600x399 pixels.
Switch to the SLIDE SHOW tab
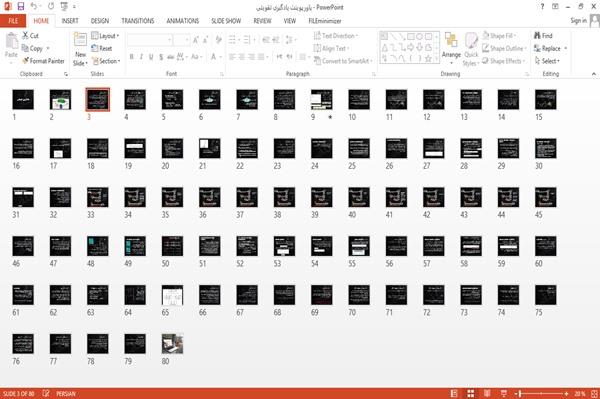point(226,21)
